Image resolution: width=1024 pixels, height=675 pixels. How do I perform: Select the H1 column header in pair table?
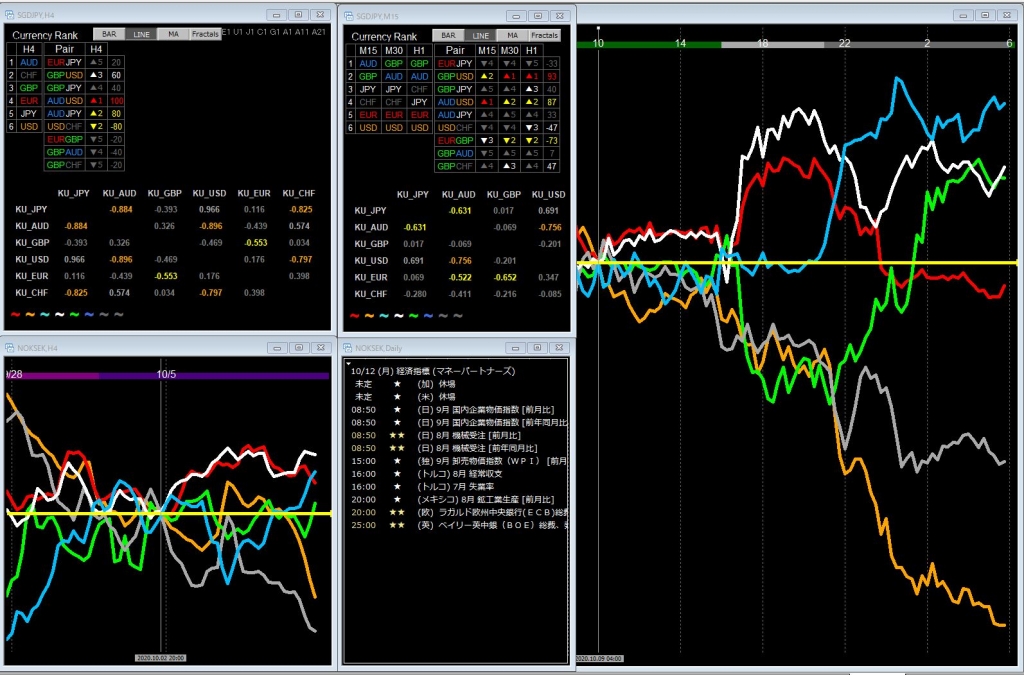click(x=533, y=50)
